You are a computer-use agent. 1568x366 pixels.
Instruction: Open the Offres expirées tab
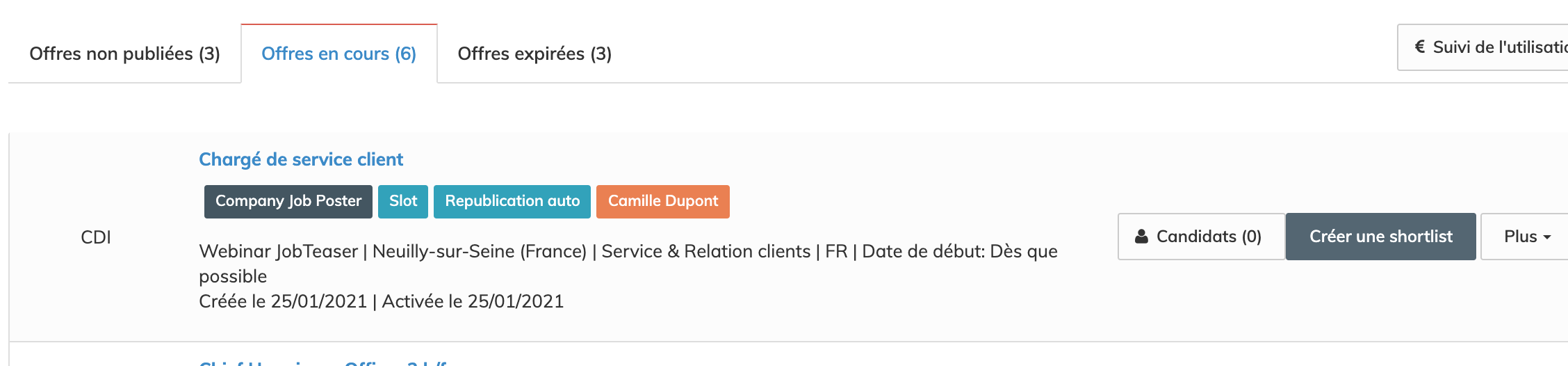[534, 54]
